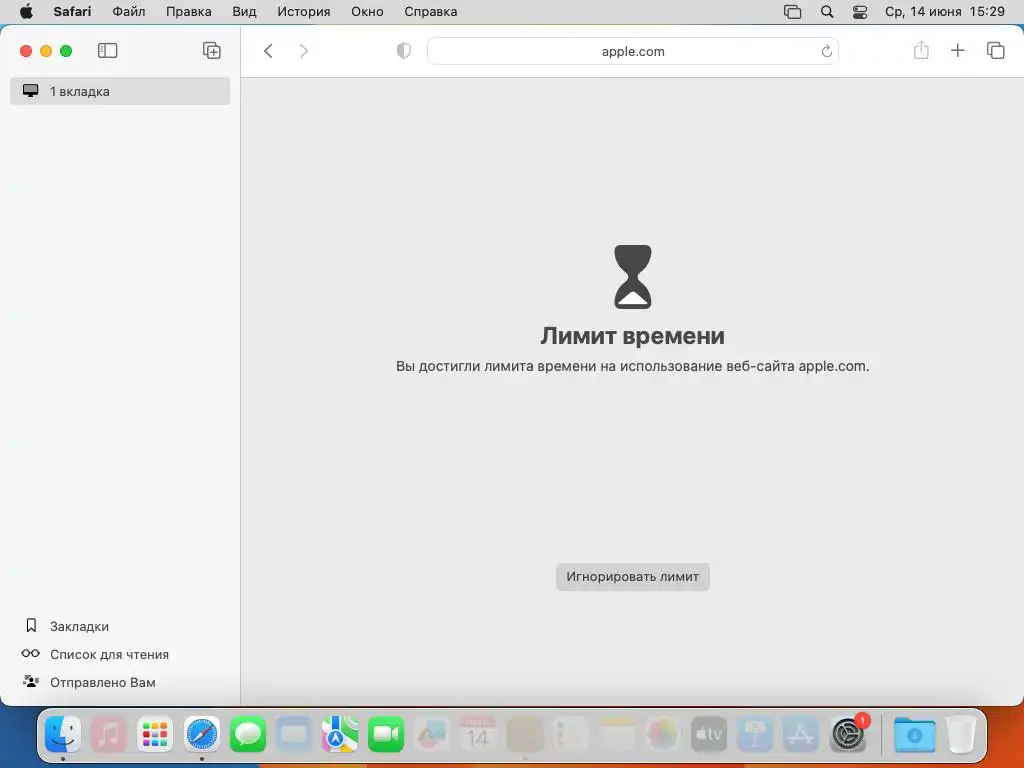Open the Файл menu
This screenshot has height=768, width=1024.
(129, 12)
